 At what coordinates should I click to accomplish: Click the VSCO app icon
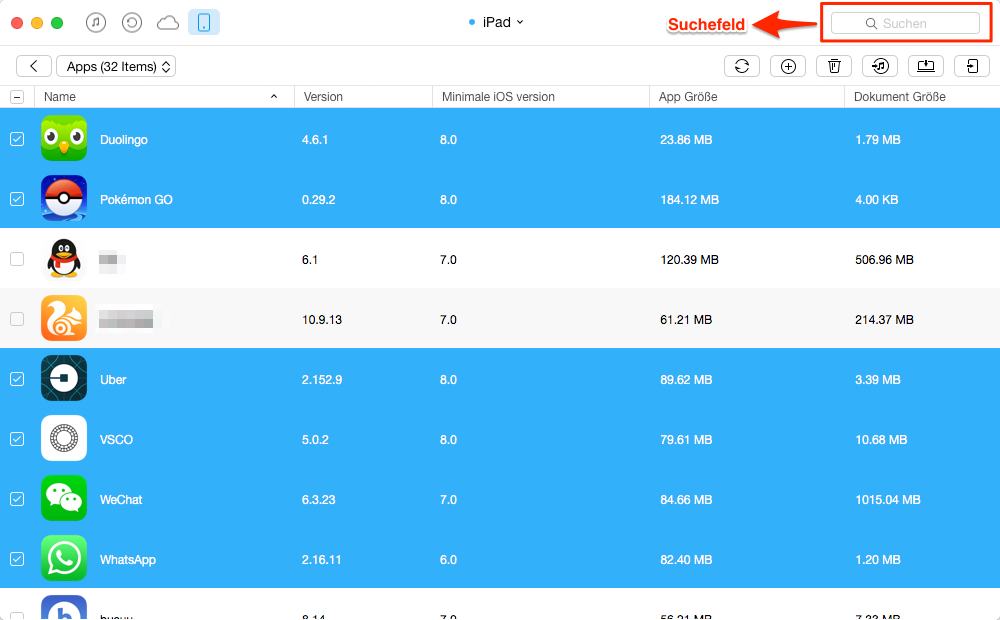[64, 438]
